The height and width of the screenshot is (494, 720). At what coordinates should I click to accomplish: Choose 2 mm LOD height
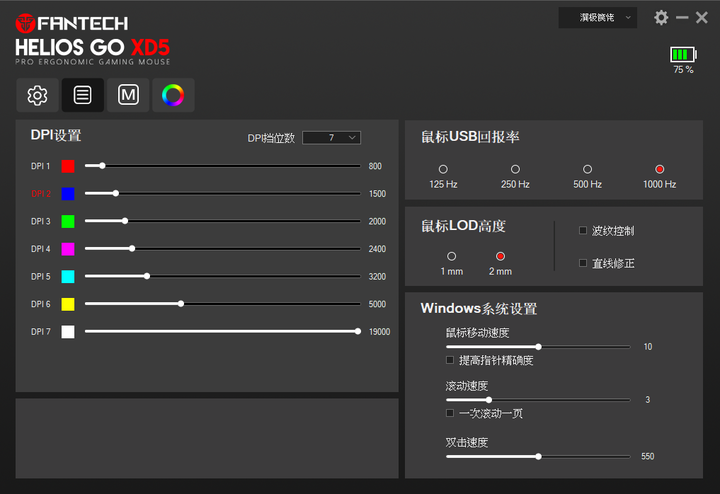click(x=501, y=256)
